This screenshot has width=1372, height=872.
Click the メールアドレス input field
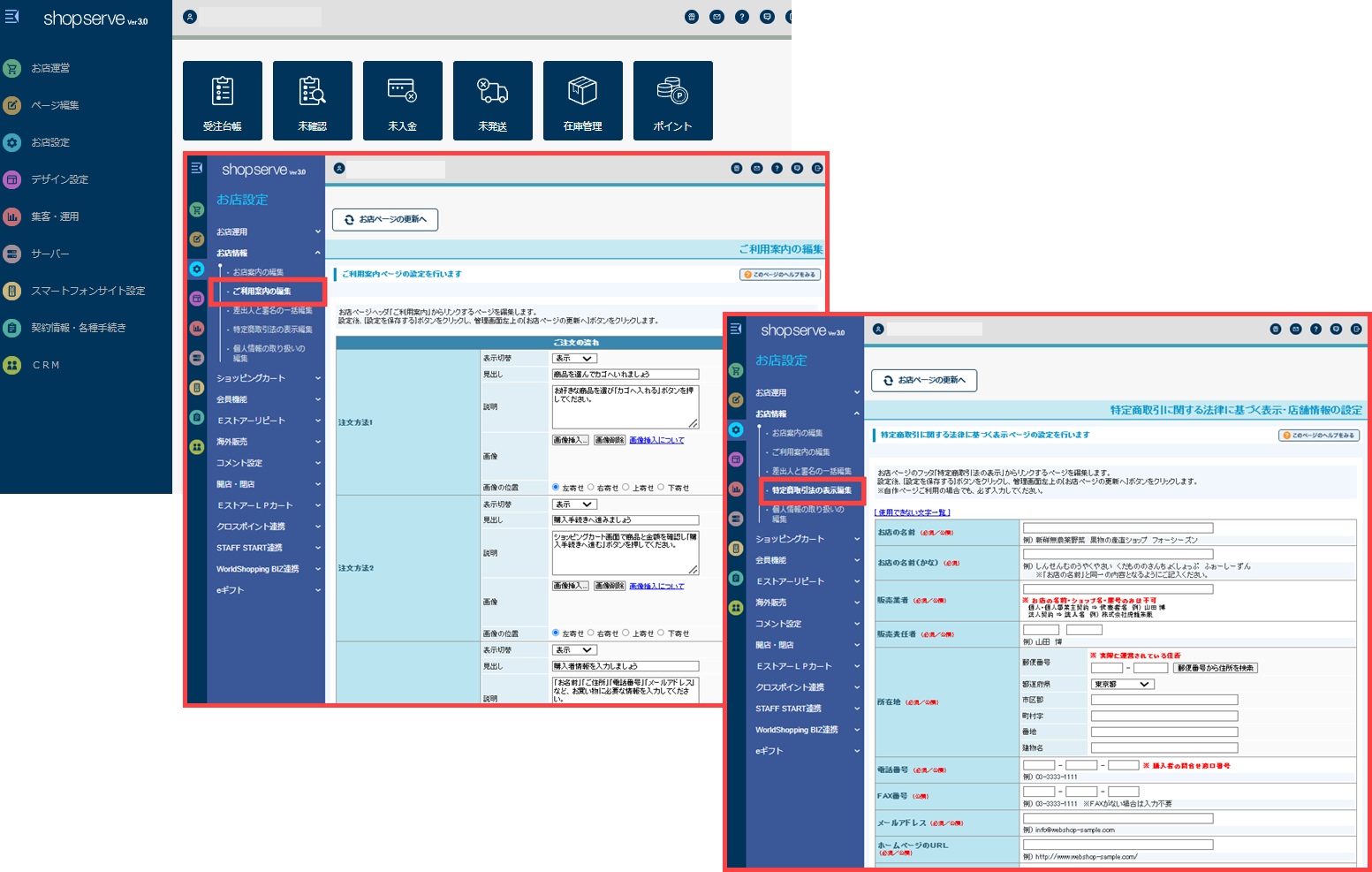(x=1118, y=818)
